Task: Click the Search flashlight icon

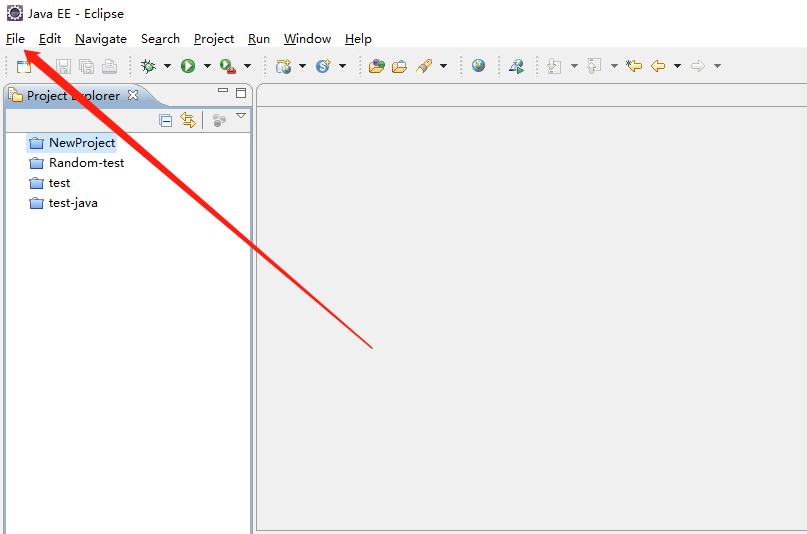Action: 423,66
